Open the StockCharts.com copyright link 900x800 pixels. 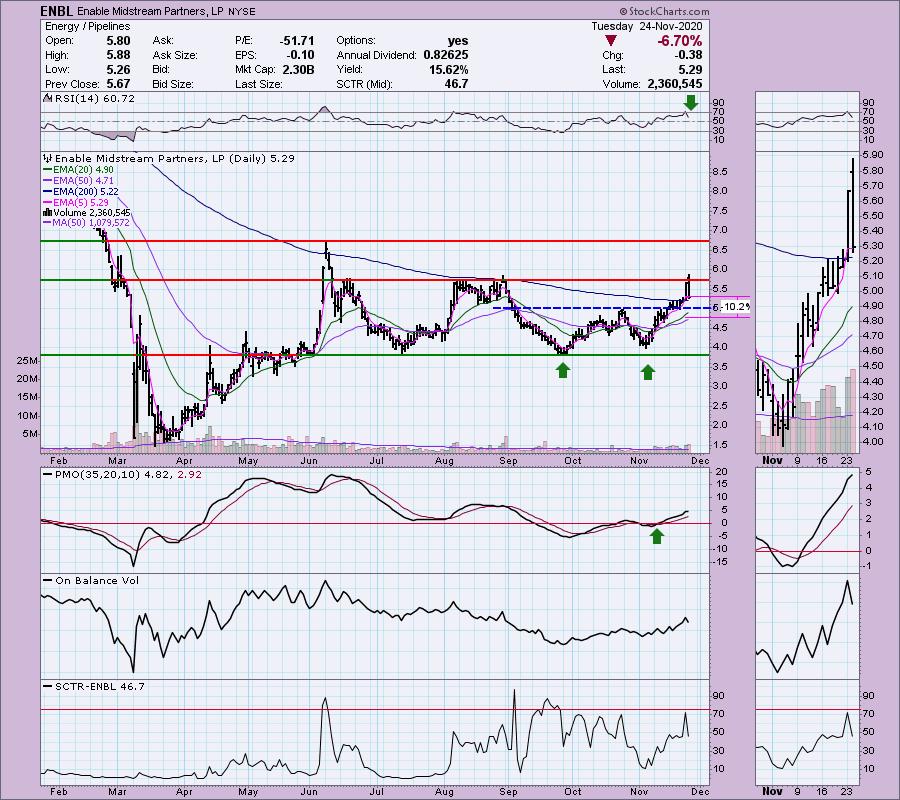point(664,11)
